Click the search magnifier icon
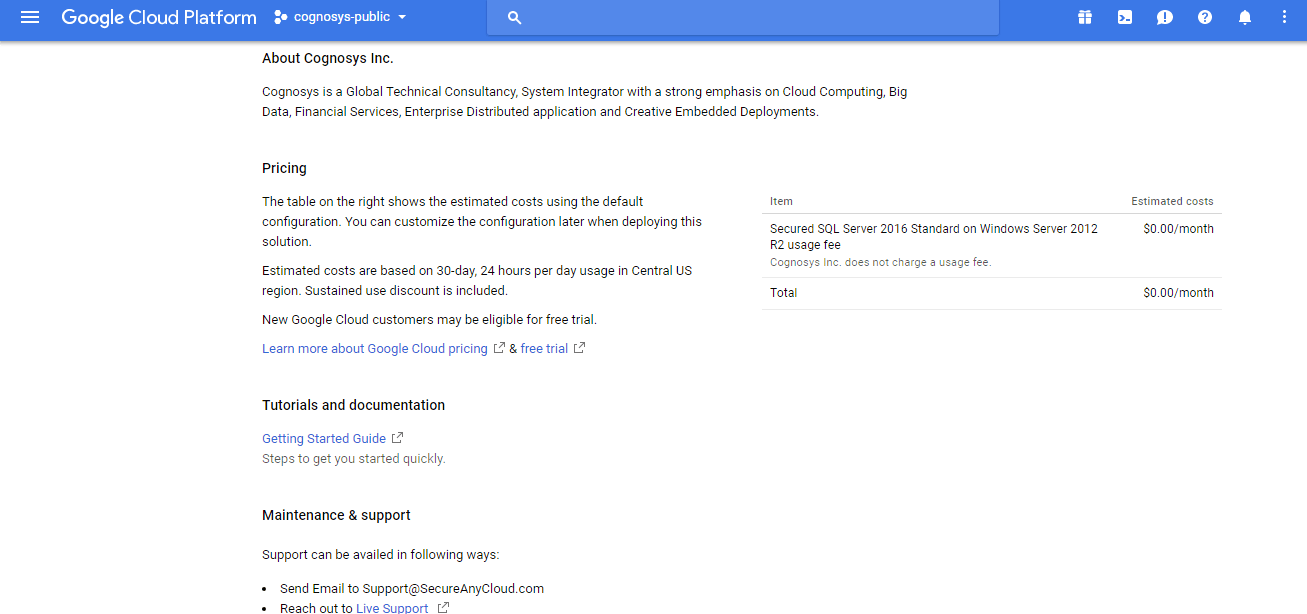Image resolution: width=1307 pixels, height=614 pixels. [514, 17]
